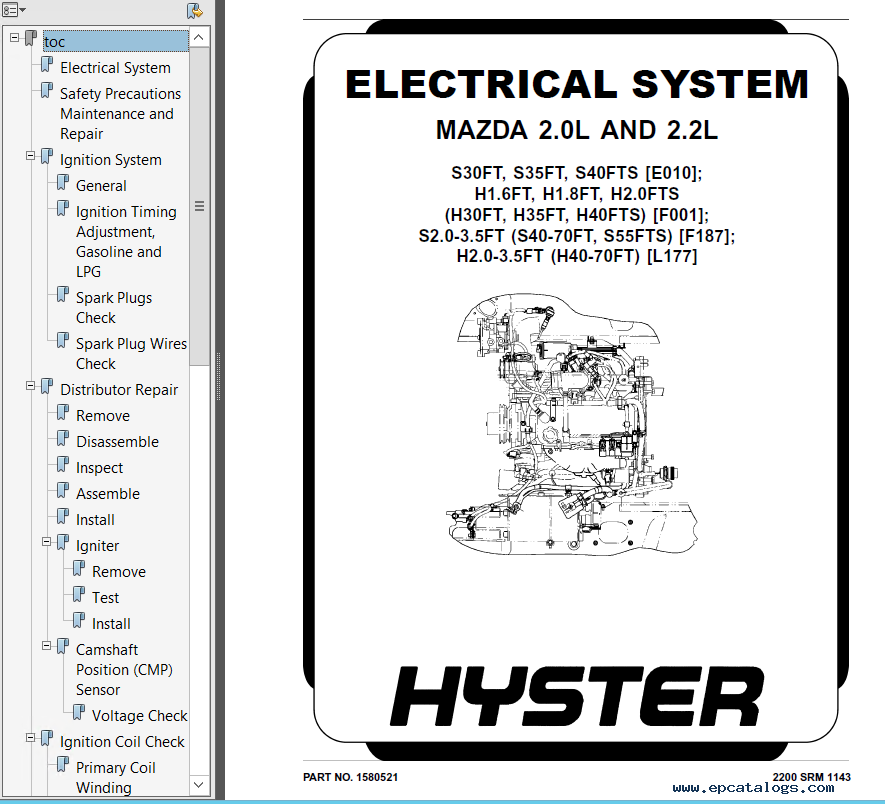The width and height of the screenshot is (885, 804).
Task: Go to Ignition Coil Check bookmark
Action: pos(122,742)
